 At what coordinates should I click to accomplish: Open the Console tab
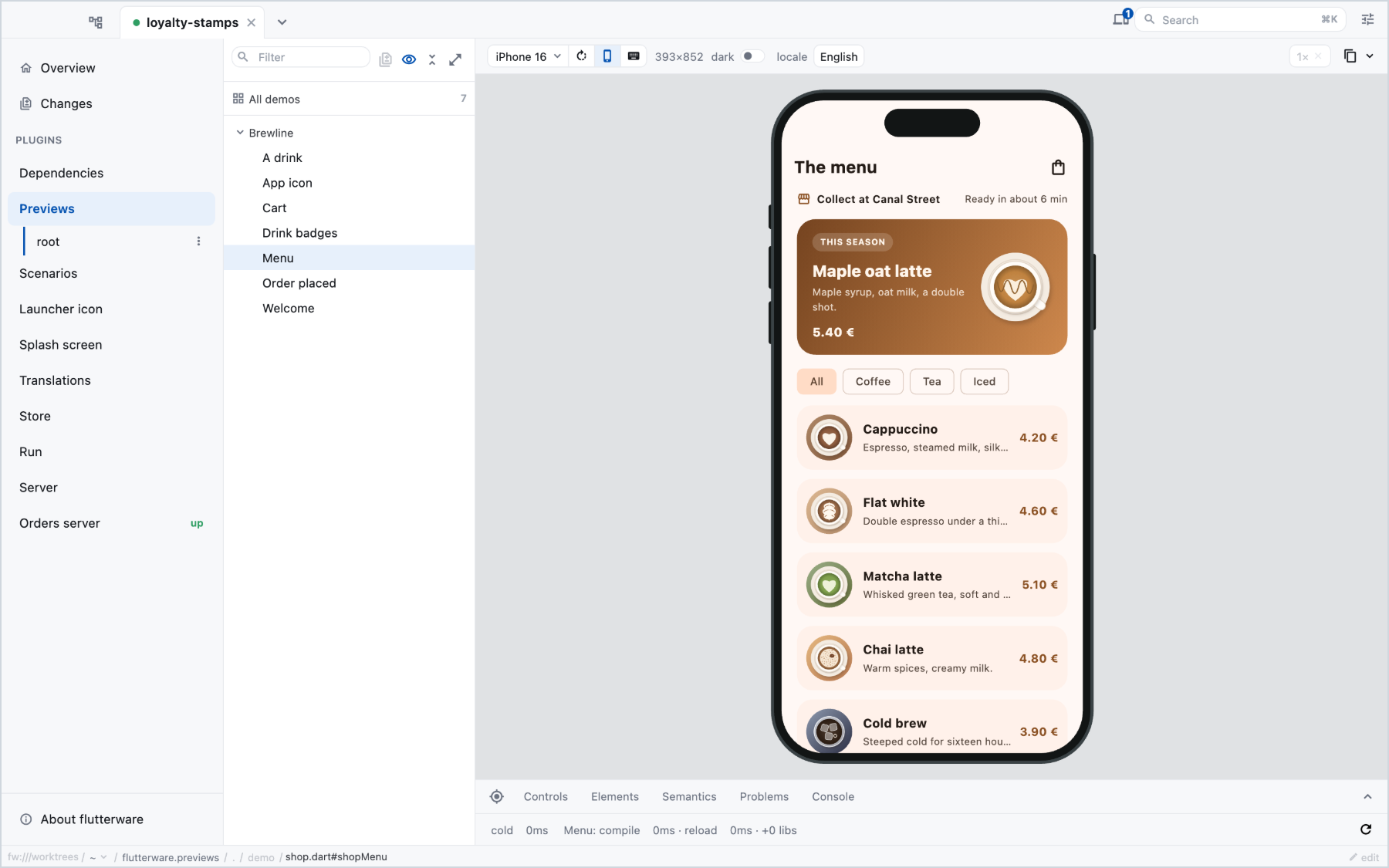tap(833, 796)
